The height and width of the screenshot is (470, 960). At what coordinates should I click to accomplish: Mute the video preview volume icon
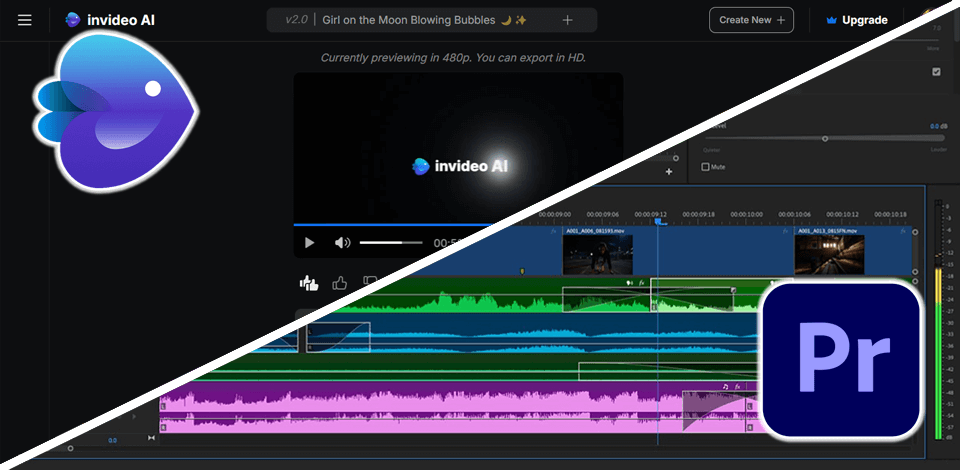coord(342,243)
